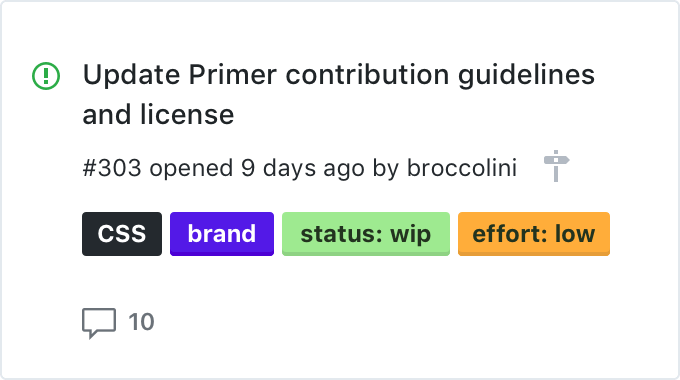The height and width of the screenshot is (380, 680).
Task: Select the green "status: wip" label
Action: coord(366,234)
